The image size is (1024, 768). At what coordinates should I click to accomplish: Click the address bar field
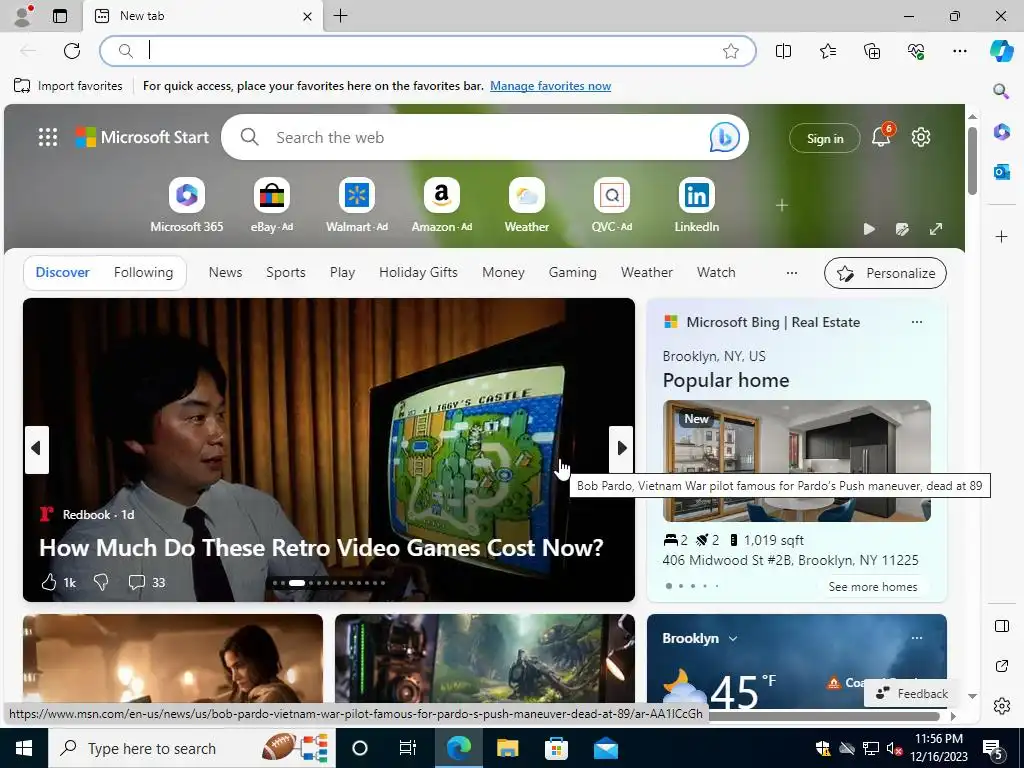click(428, 51)
